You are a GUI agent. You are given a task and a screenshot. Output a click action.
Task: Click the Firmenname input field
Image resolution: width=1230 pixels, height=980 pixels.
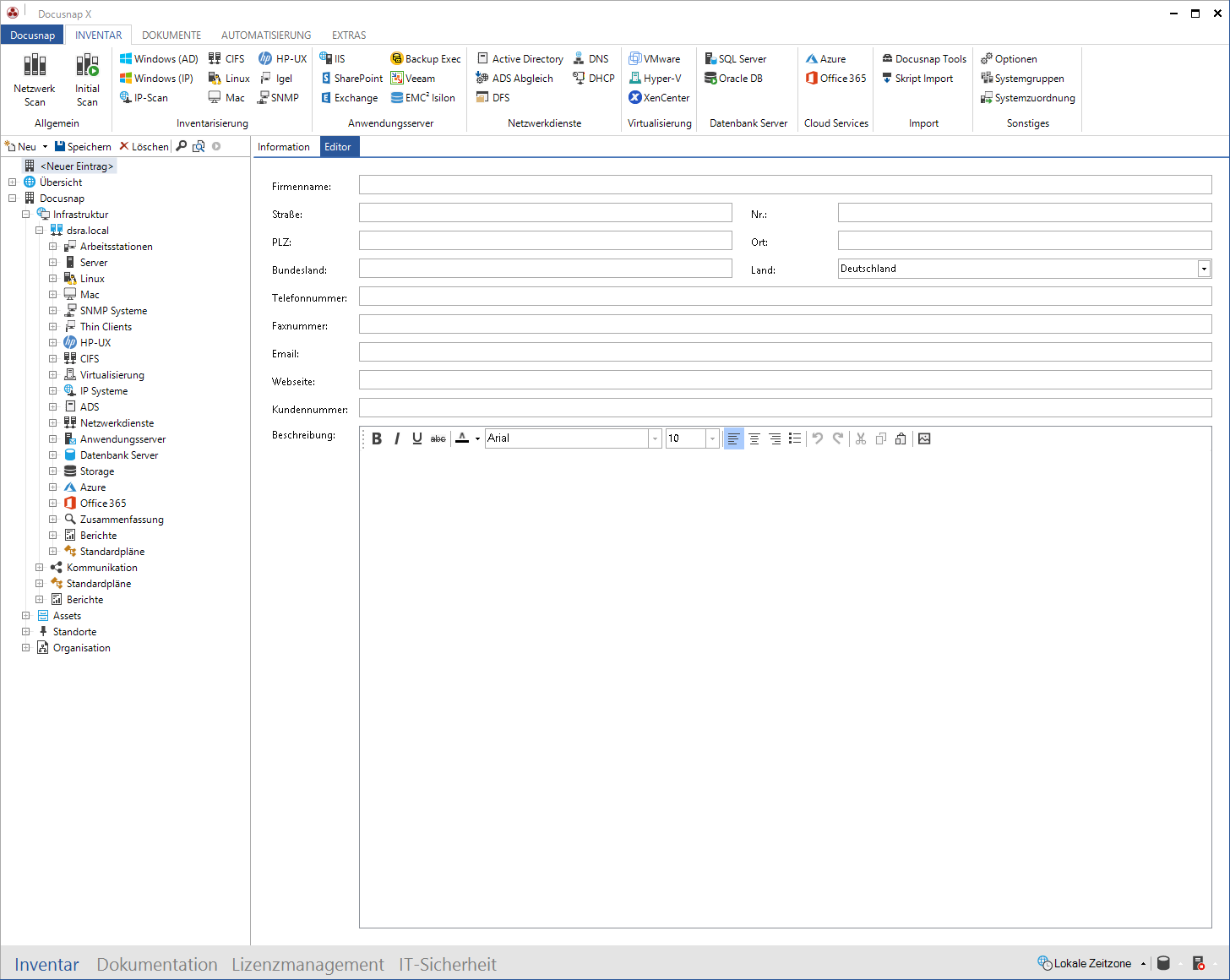tap(786, 185)
